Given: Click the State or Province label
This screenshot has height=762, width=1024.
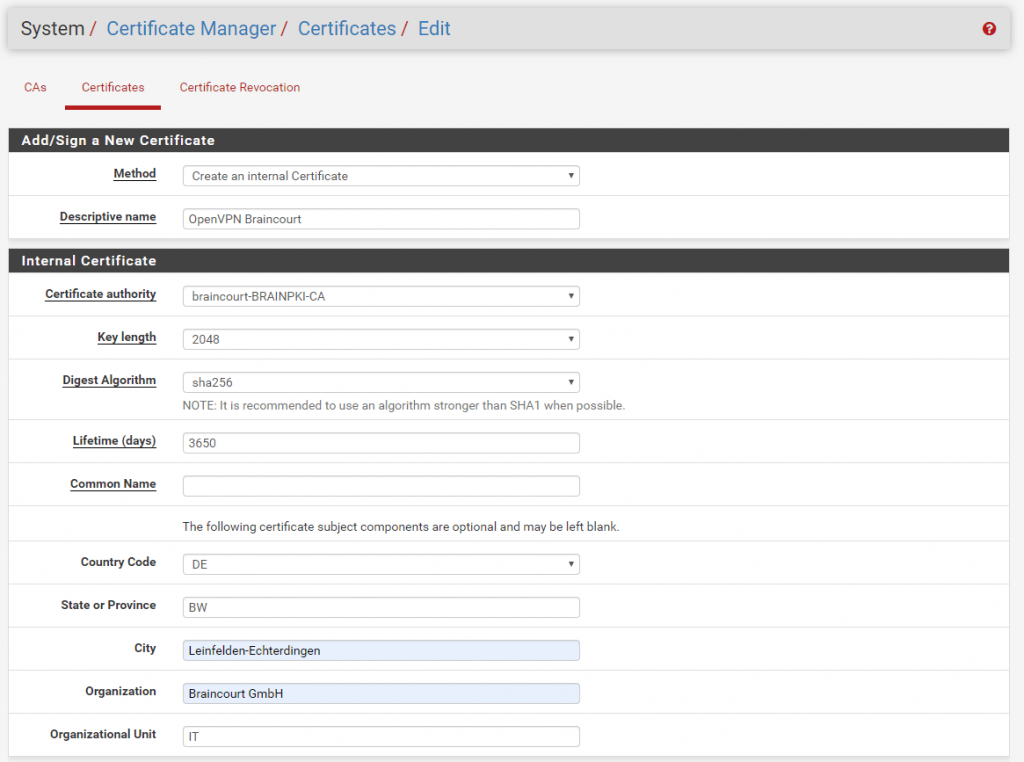Looking at the screenshot, I should (x=108, y=605).
